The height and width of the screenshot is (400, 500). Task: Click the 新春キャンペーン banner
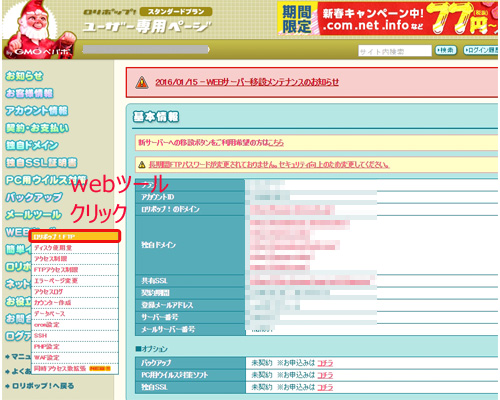click(388, 18)
